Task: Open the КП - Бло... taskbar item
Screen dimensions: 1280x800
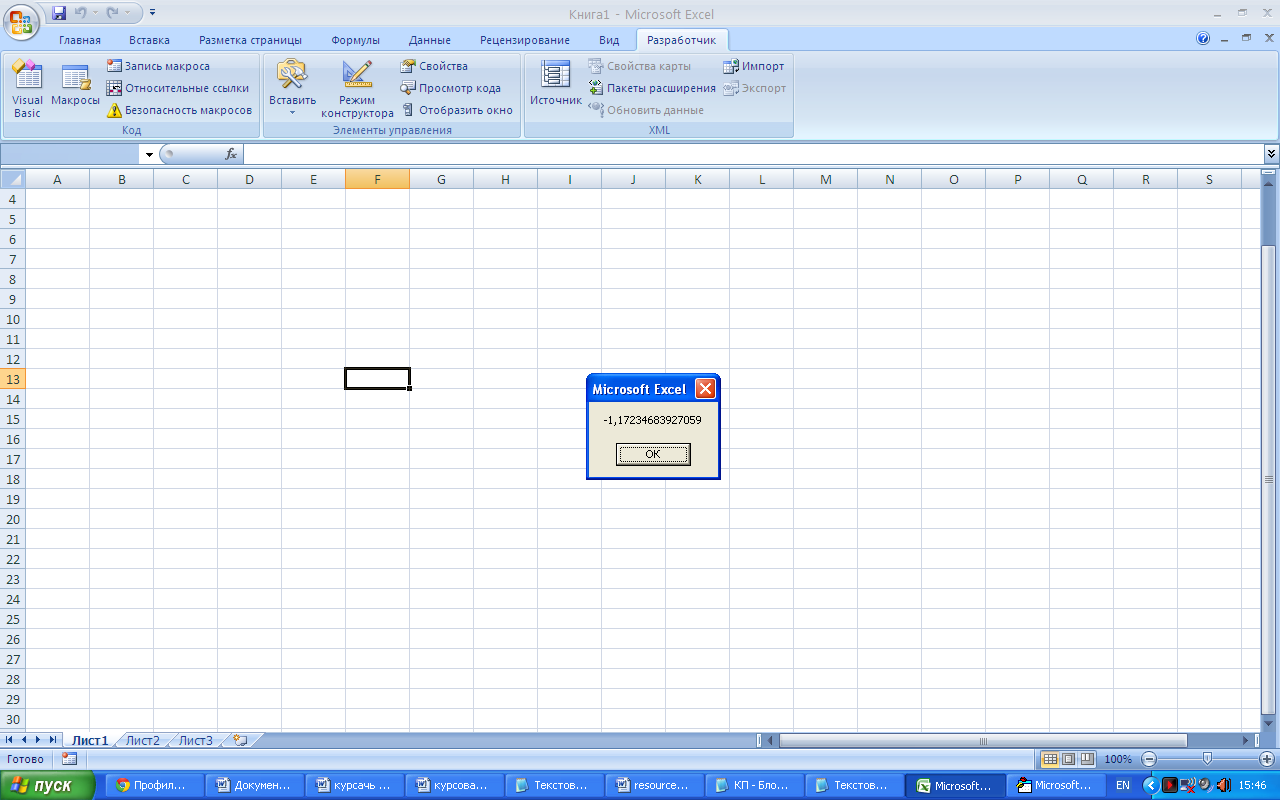Action: (x=752, y=785)
